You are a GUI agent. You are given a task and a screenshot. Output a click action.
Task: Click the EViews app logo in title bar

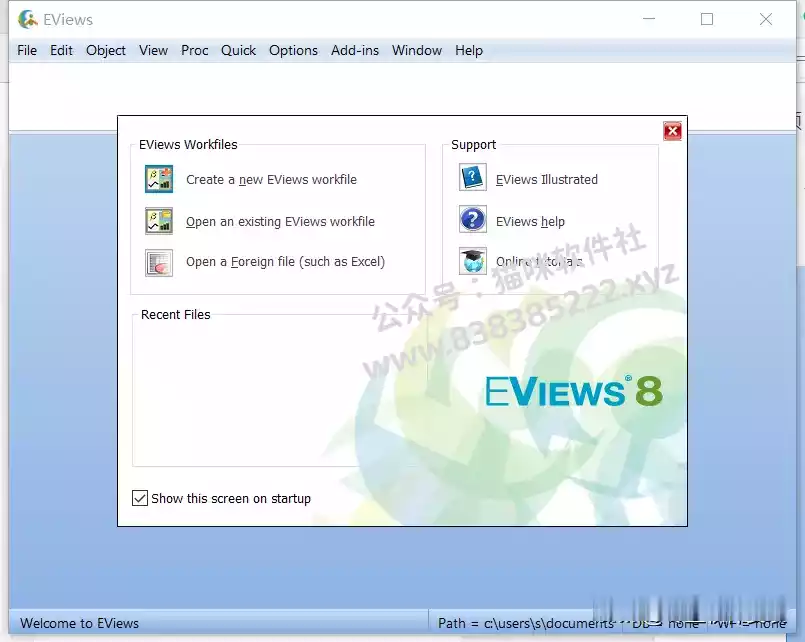pos(28,20)
